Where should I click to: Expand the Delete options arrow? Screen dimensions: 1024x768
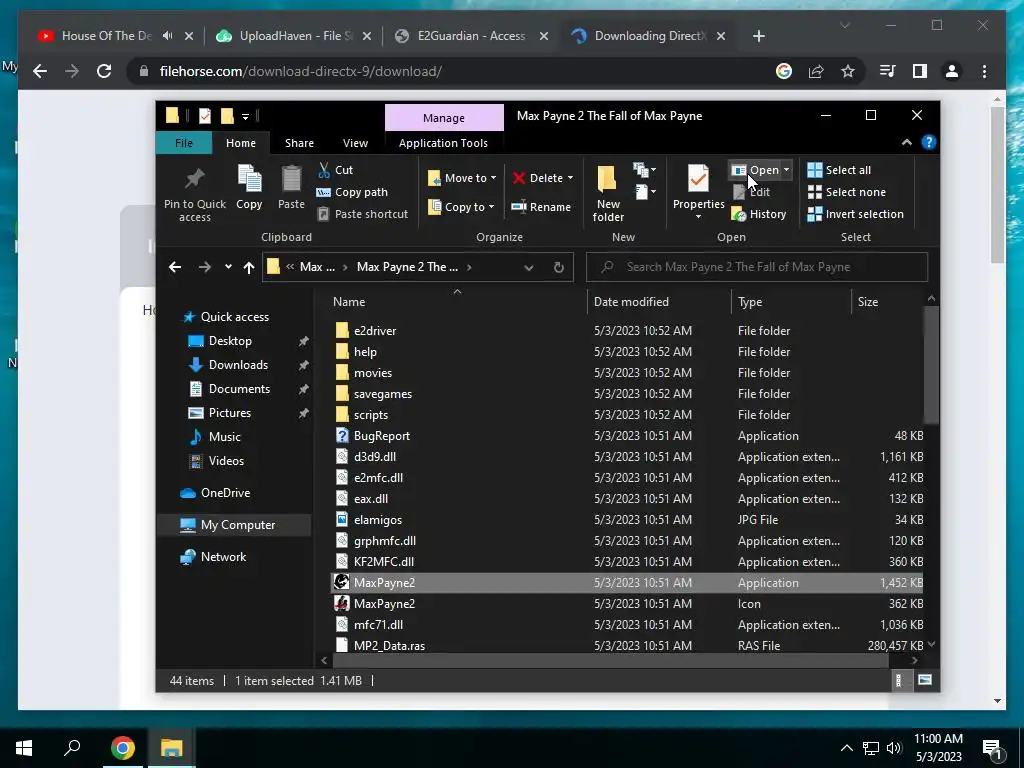pos(570,178)
